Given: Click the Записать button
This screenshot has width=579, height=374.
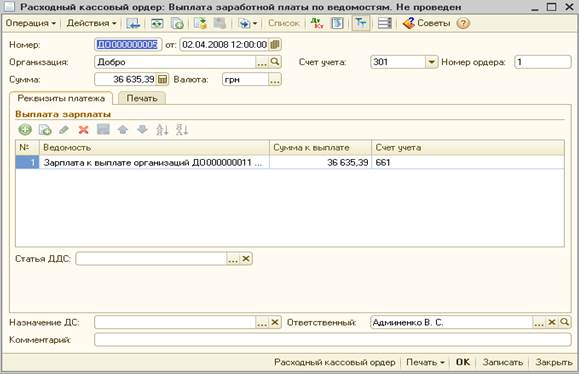Looking at the screenshot, I should tap(503, 362).
